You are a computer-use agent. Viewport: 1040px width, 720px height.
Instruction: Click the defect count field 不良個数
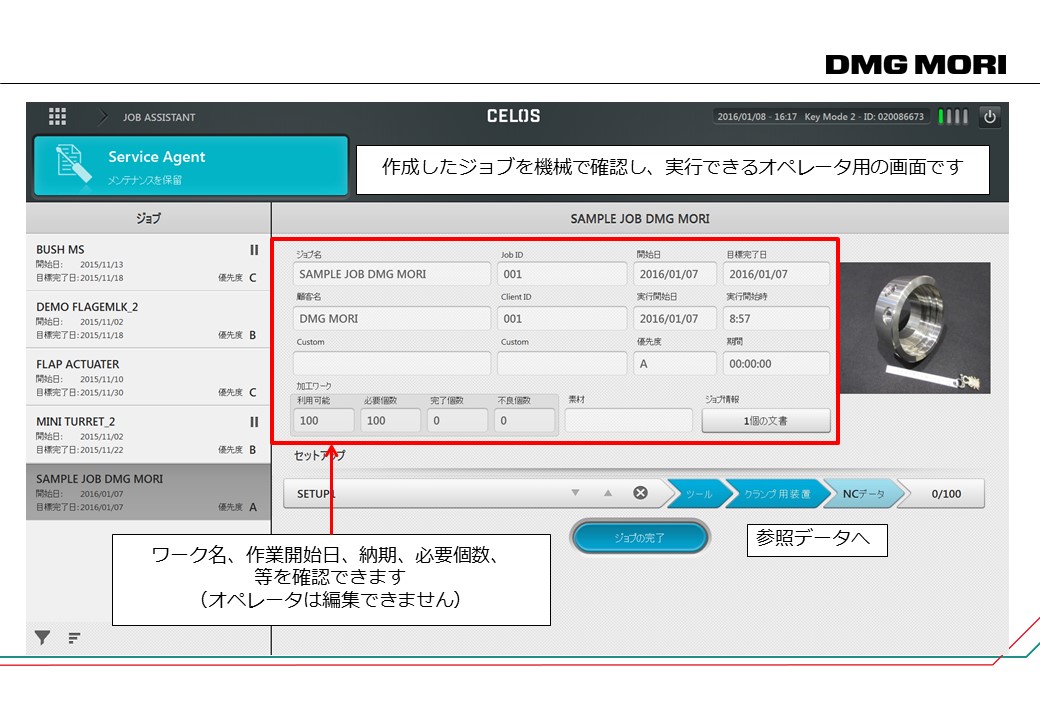[x=524, y=420]
